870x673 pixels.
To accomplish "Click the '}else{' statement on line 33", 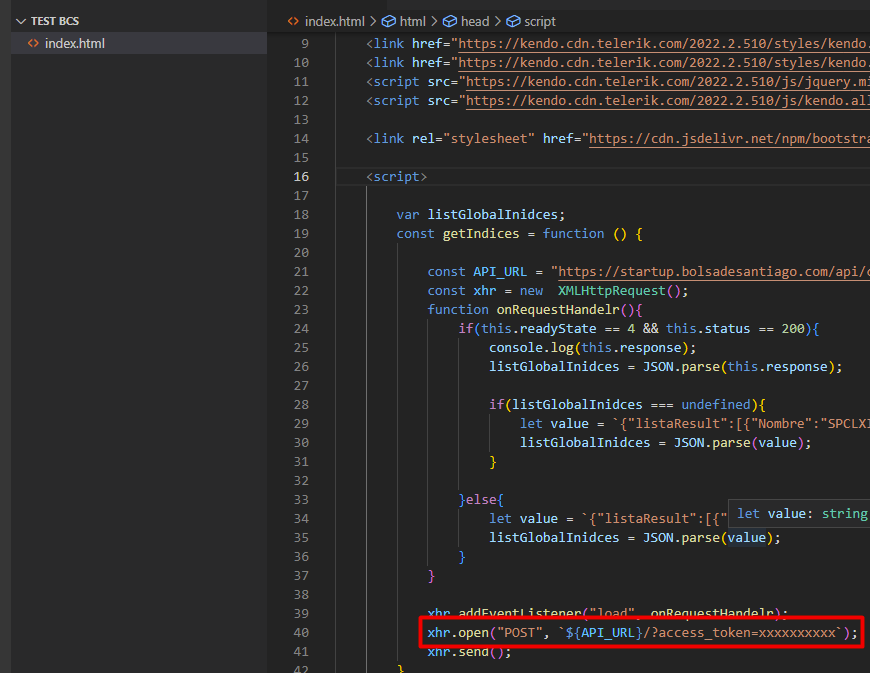I will click(480, 500).
